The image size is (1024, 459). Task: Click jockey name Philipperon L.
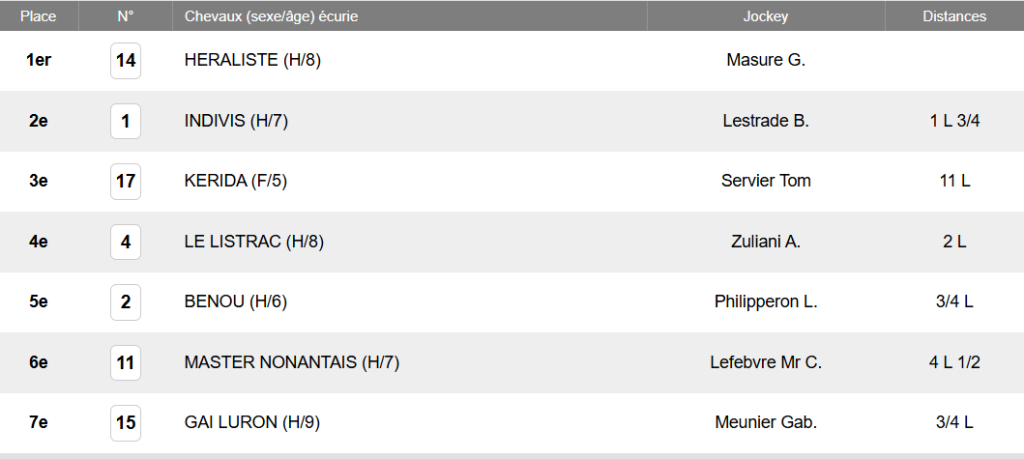click(766, 302)
